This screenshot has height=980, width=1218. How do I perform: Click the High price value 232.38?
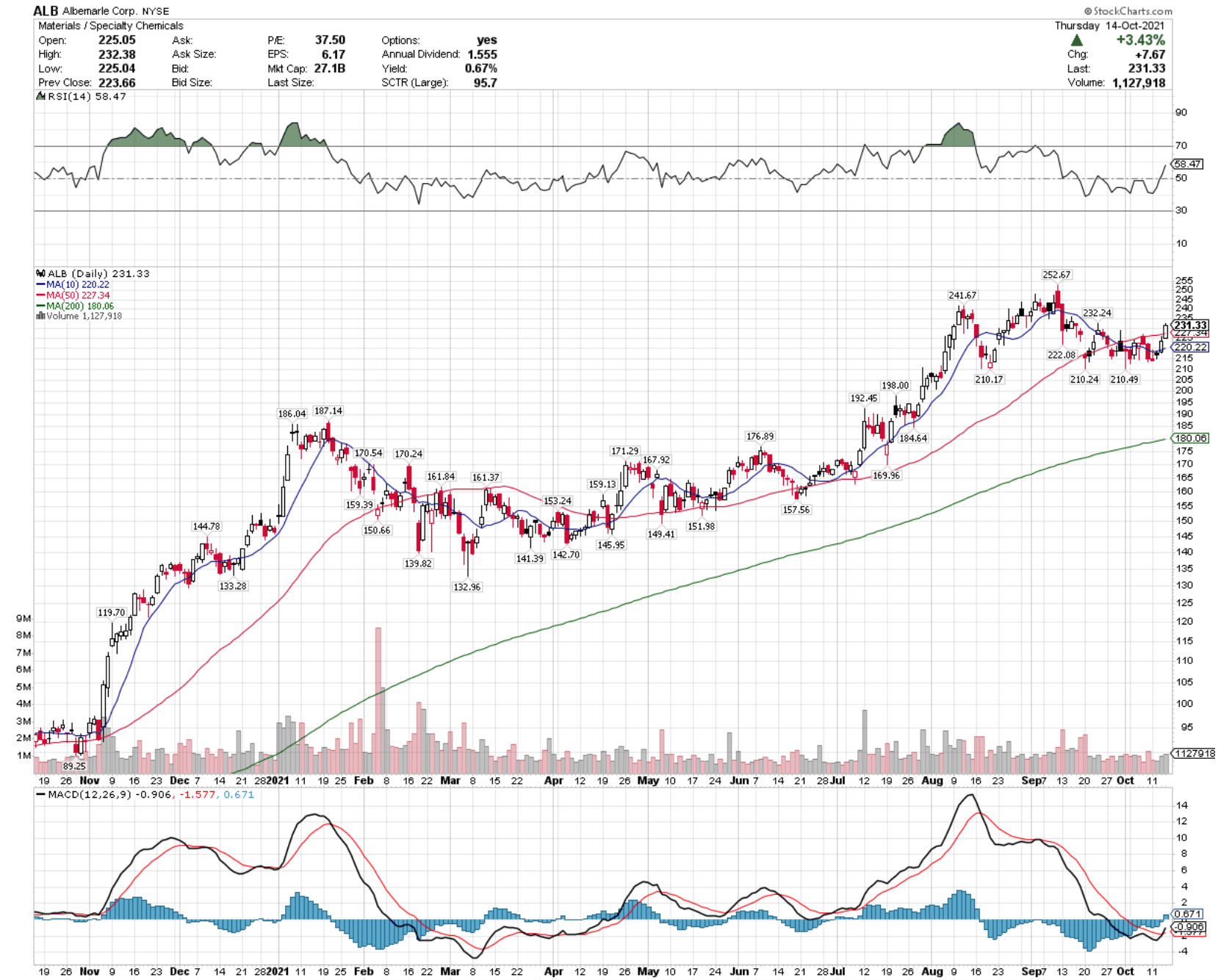coord(117,54)
